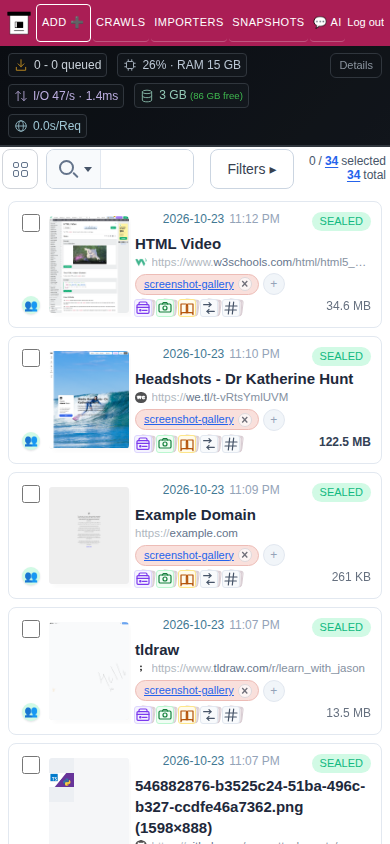Open book icon for Headshots - Dr Katherine Hunt
This screenshot has width=390, height=844.
187,444
